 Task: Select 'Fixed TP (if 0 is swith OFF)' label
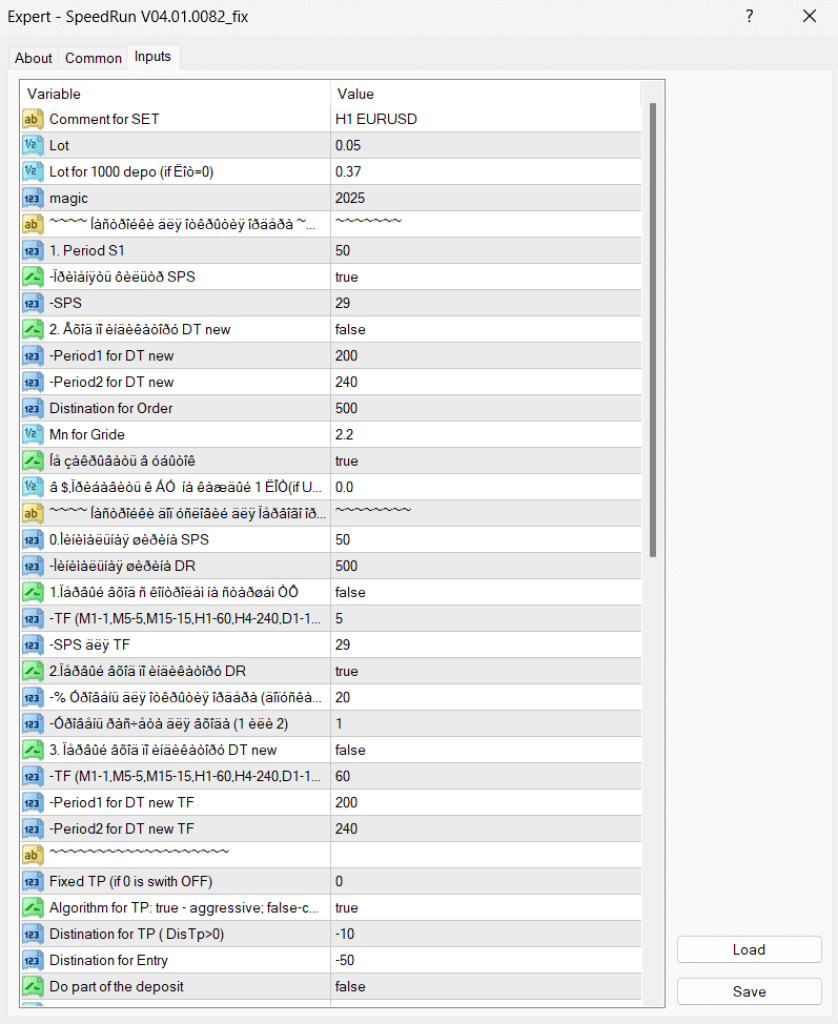[x=131, y=882]
